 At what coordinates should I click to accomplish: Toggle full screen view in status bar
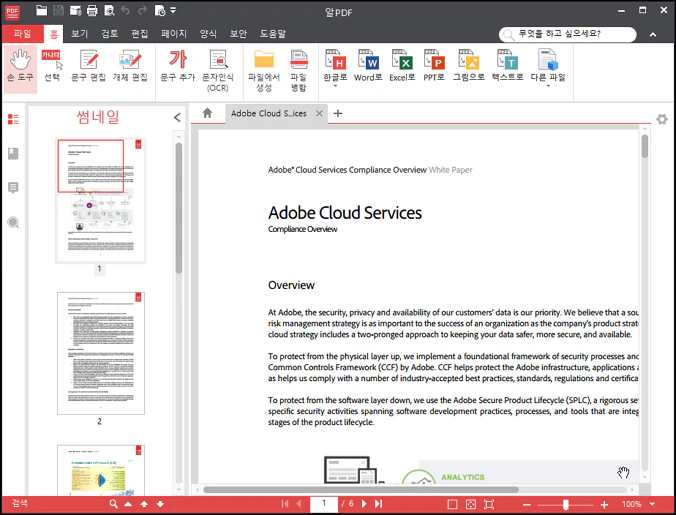click(489, 504)
